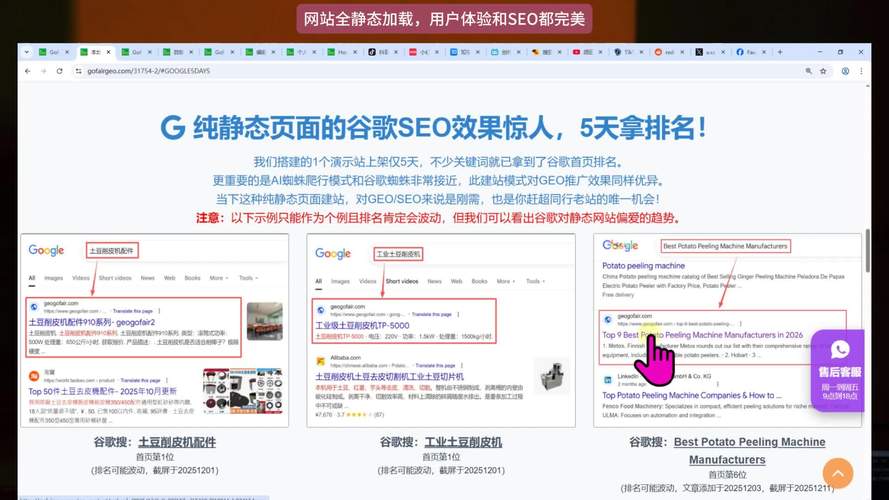Open the 工业土豆削皮机 link
889x500 pixels.
pos(463,442)
